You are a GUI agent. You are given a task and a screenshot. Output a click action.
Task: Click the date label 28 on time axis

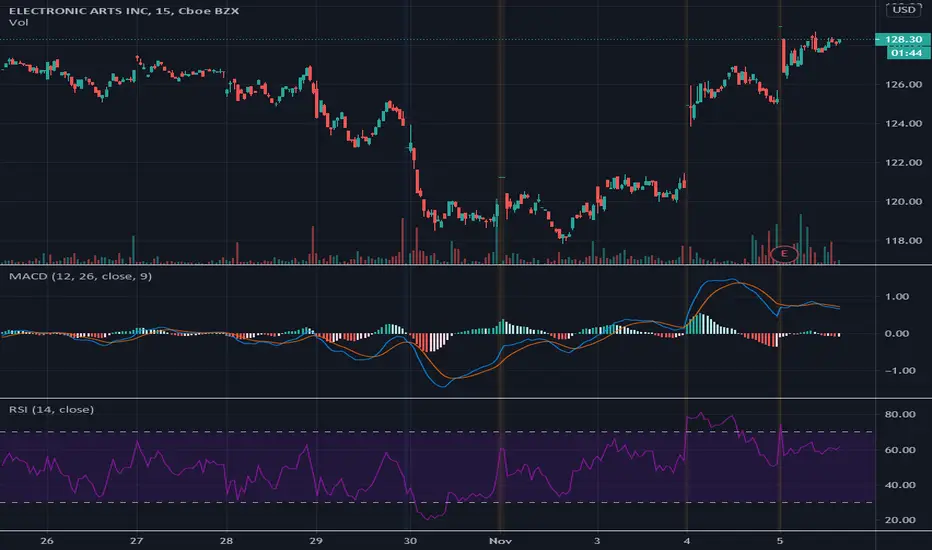click(x=226, y=541)
